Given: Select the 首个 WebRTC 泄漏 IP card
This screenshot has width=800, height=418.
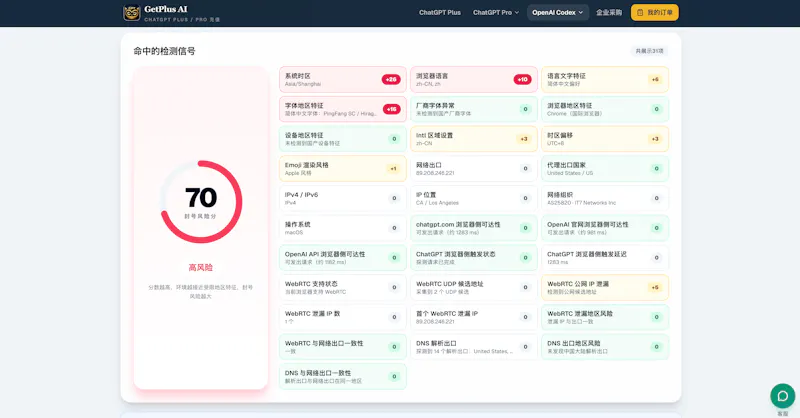Looking at the screenshot, I should pyautogui.click(x=474, y=317).
